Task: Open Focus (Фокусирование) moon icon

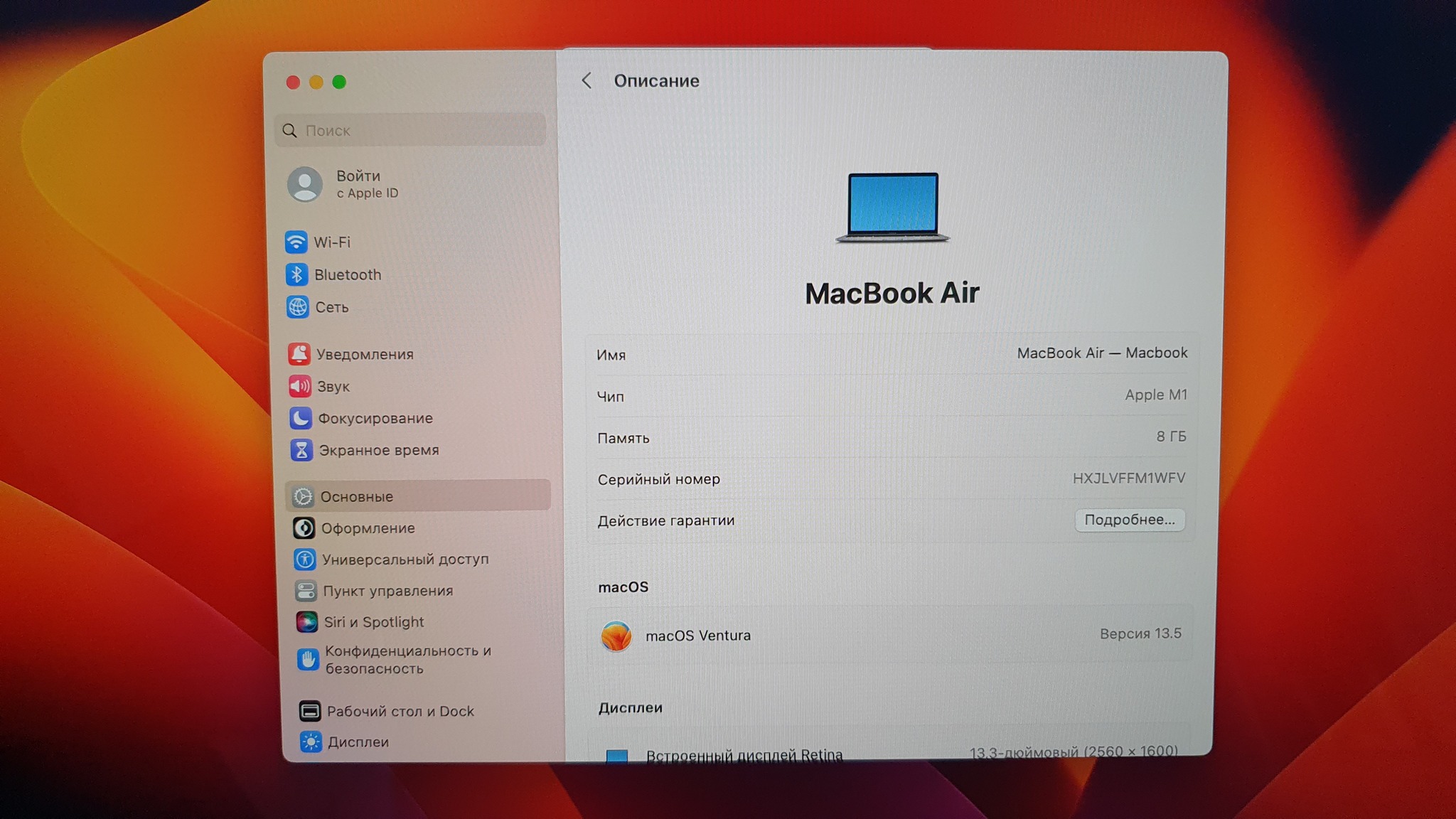Action: coord(300,418)
